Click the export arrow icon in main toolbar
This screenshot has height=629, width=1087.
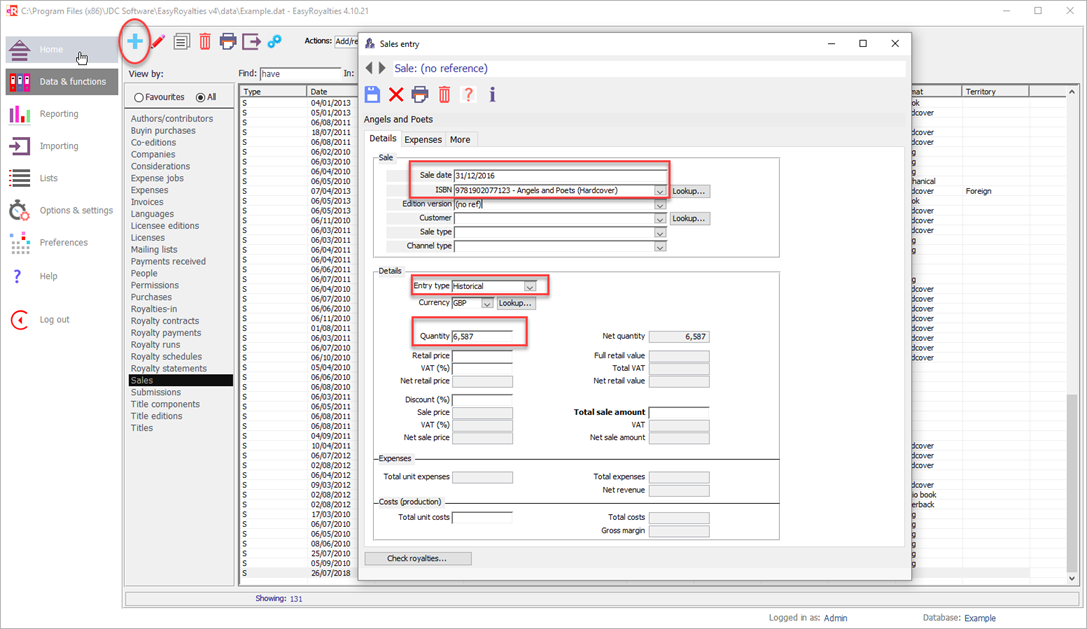point(251,42)
